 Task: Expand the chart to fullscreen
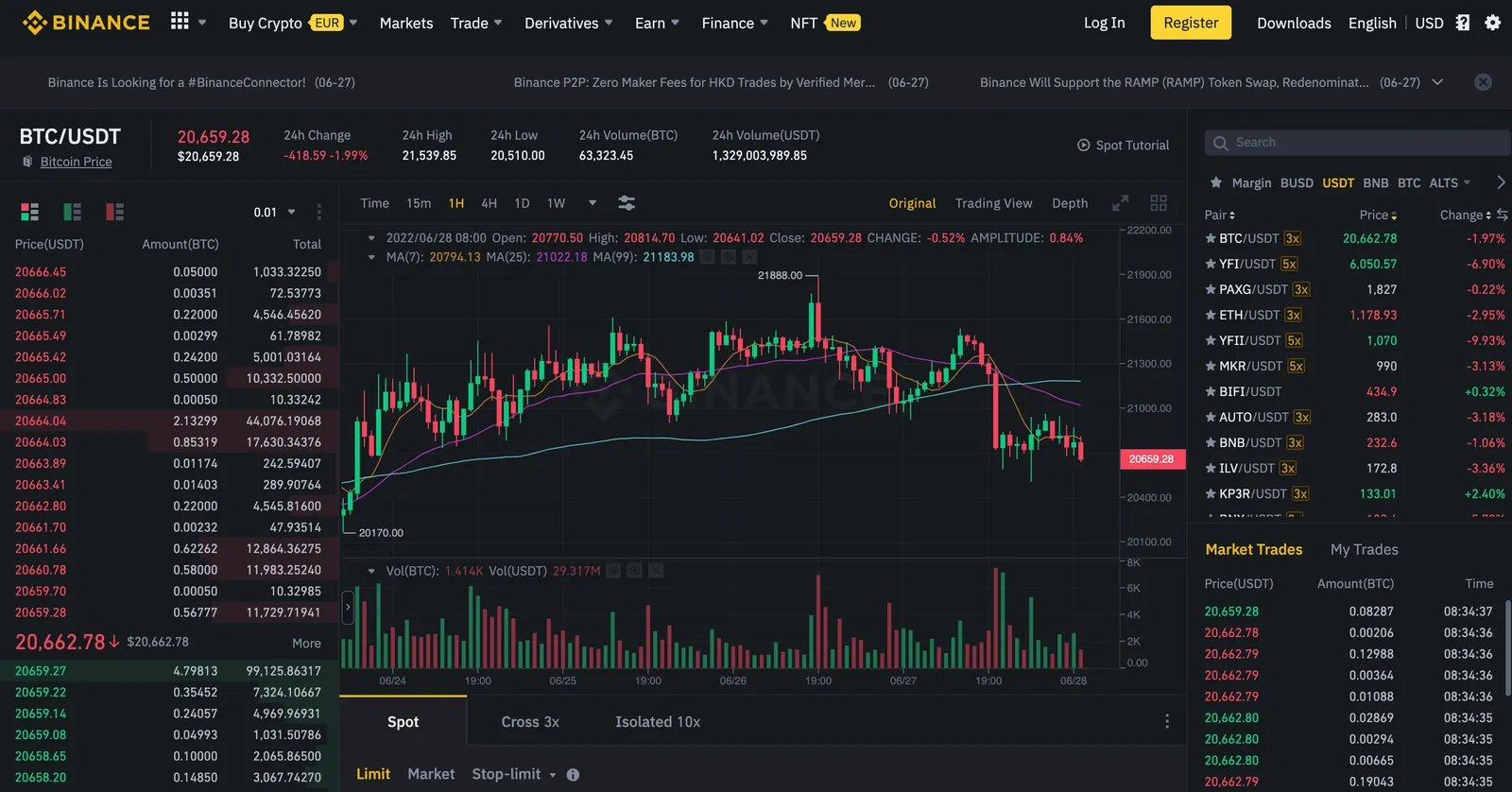point(1121,203)
